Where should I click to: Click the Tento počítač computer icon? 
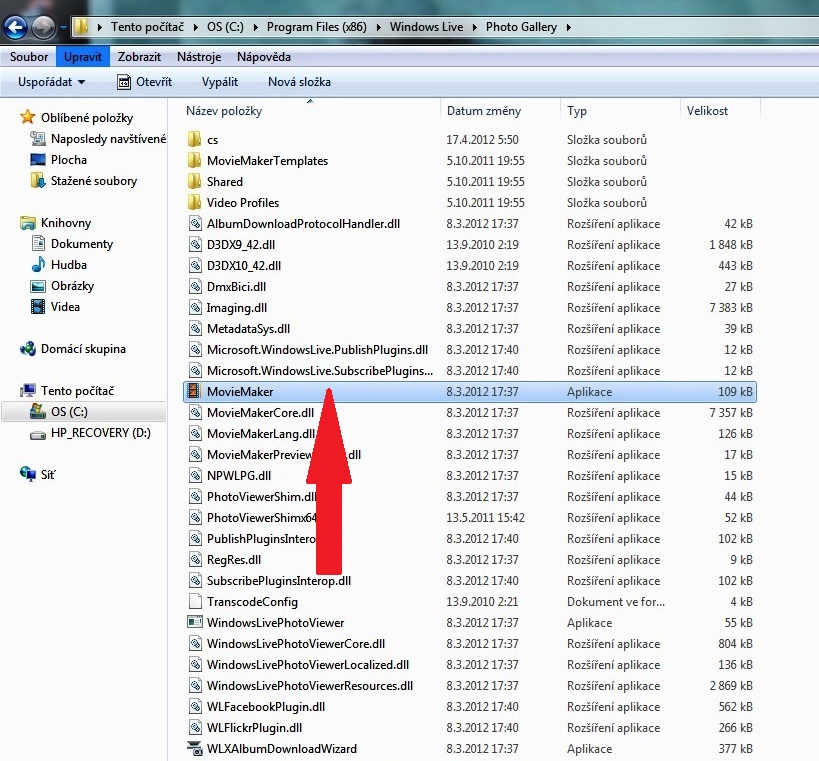pyautogui.click(x=28, y=391)
